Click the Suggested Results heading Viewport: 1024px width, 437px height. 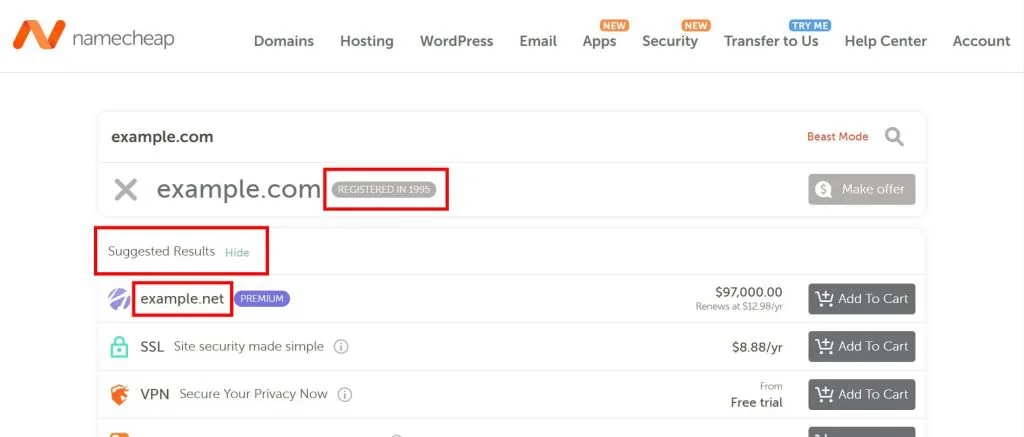tap(161, 251)
